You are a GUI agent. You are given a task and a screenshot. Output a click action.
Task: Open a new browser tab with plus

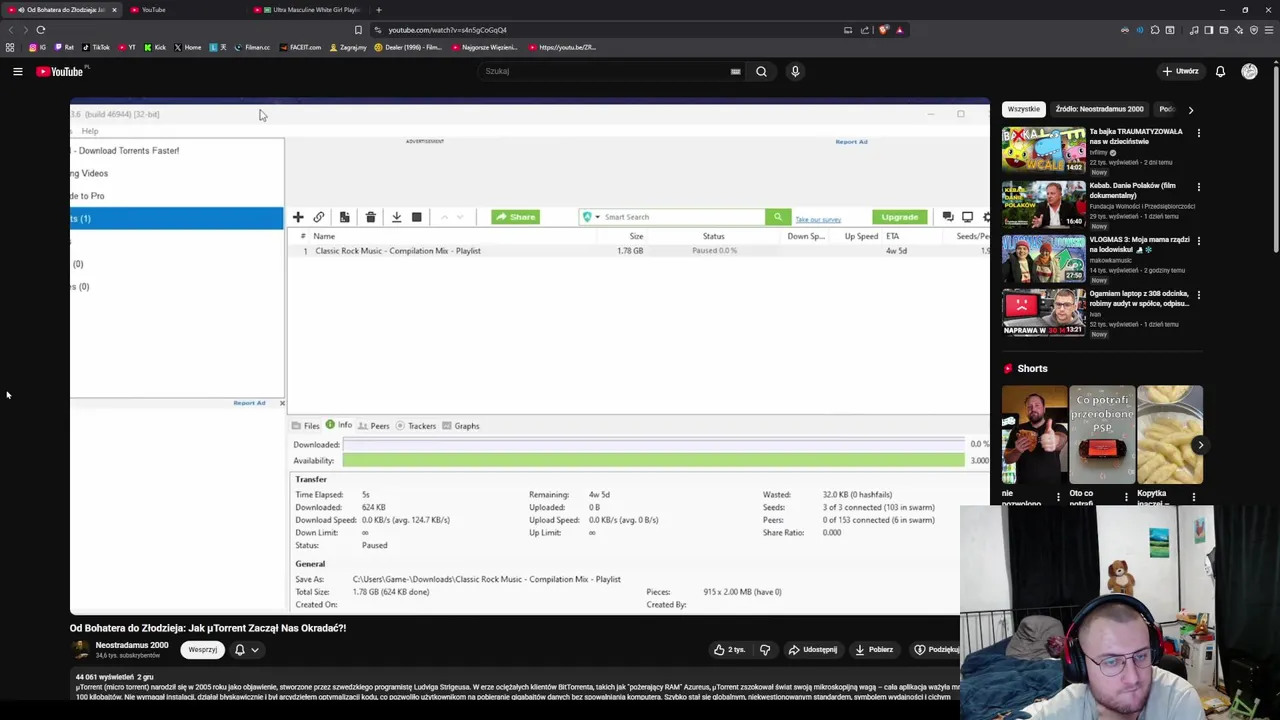(378, 10)
